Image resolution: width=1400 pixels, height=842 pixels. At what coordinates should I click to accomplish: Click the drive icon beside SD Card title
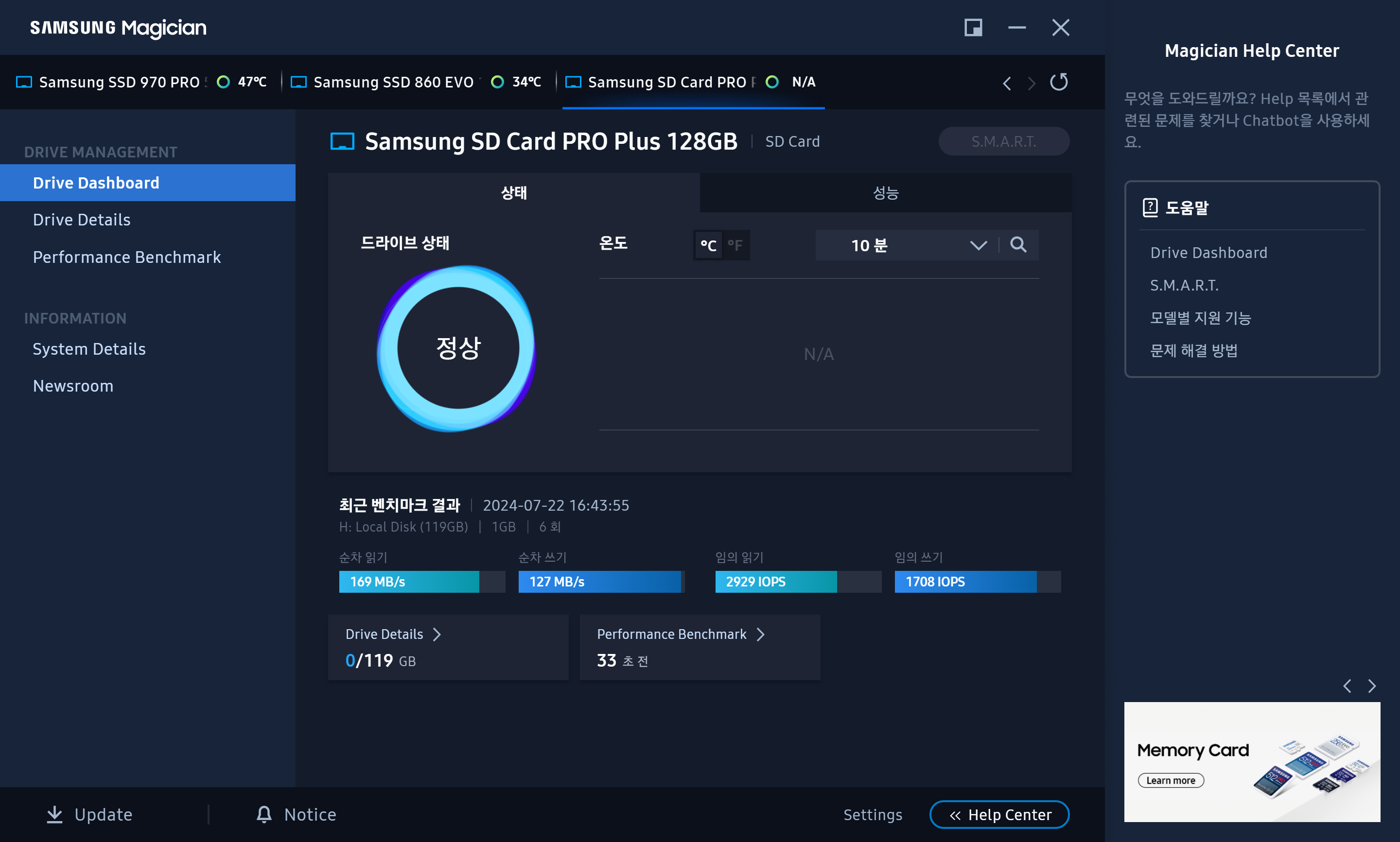(x=342, y=141)
